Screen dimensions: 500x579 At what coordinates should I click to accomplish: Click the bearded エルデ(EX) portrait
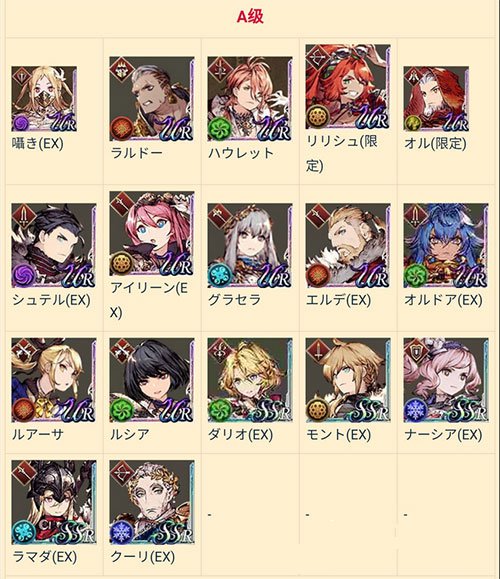pyautogui.click(x=348, y=246)
